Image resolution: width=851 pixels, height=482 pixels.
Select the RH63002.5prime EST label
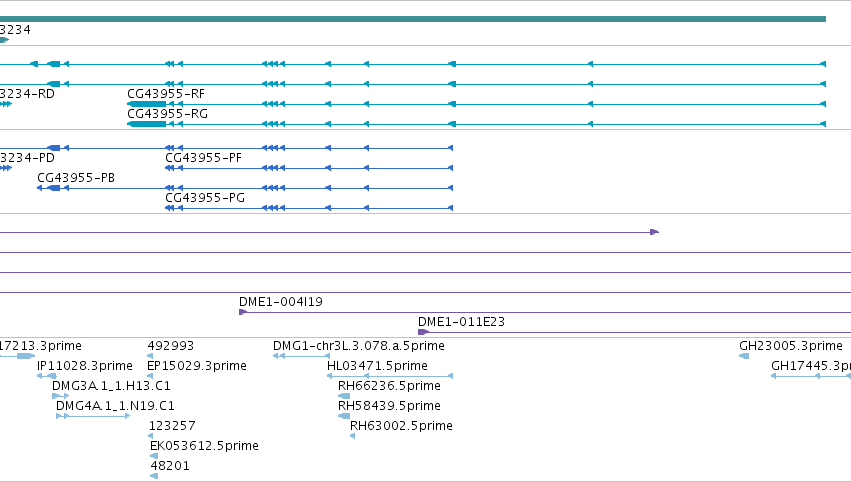coord(401,426)
